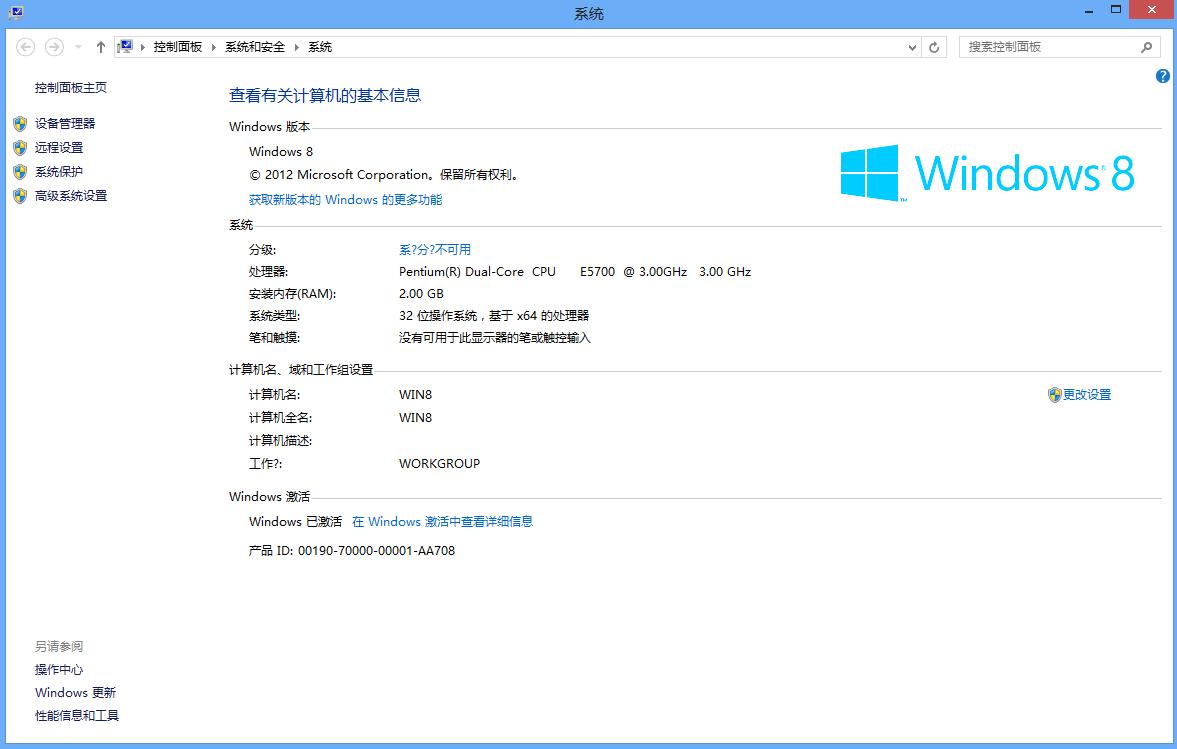Open 设备管理器
Image resolution: width=1177 pixels, height=749 pixels.
(x=65, y=124)
